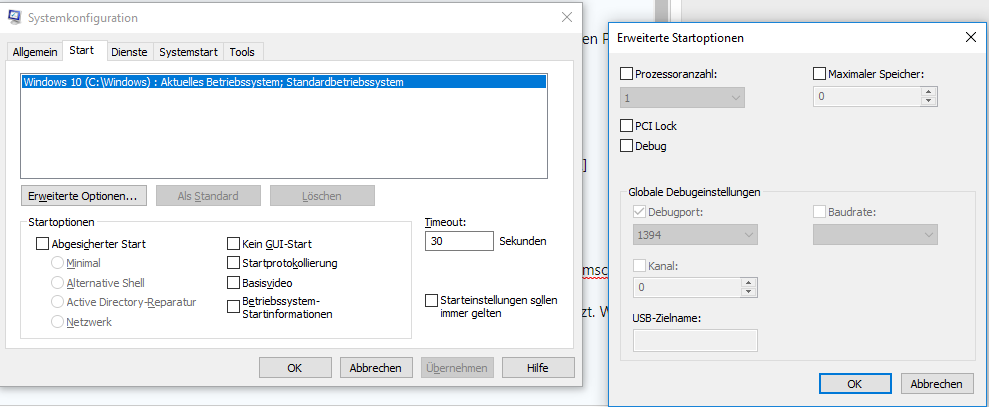This screenshot has width=989, height=407.
Task: Click the Erweiterte Optionen button
Action: 83,196
